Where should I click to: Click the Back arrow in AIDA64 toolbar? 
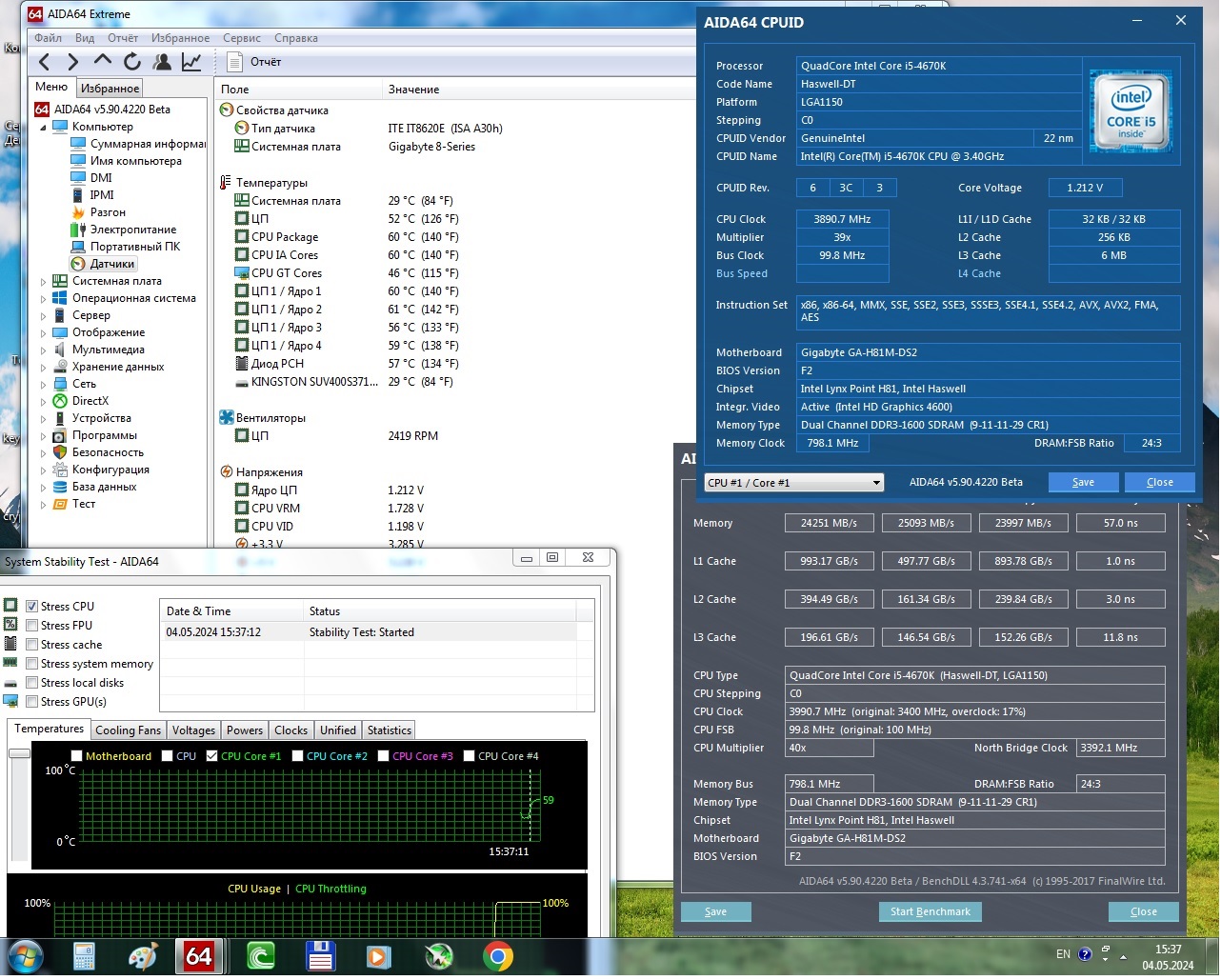pos(44,62)
